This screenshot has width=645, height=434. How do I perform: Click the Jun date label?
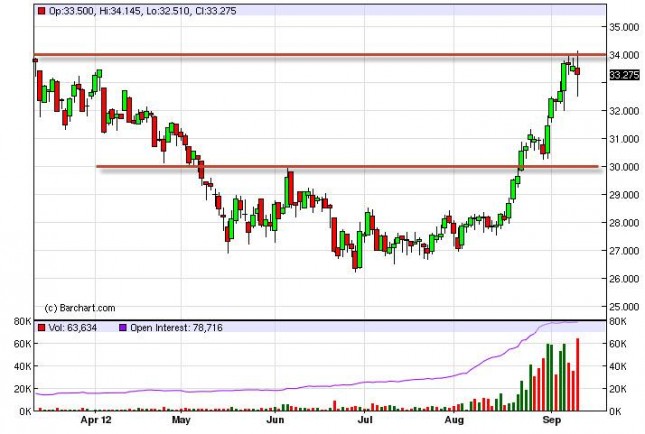[275, 420]
